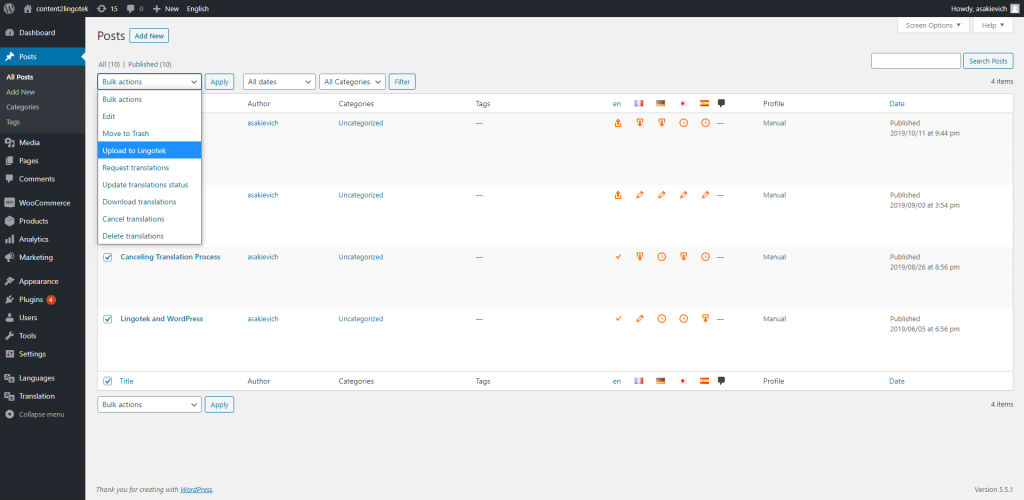
Task: Click German clock icon for Canceling Translation Process
Action: tap(661, 257)
